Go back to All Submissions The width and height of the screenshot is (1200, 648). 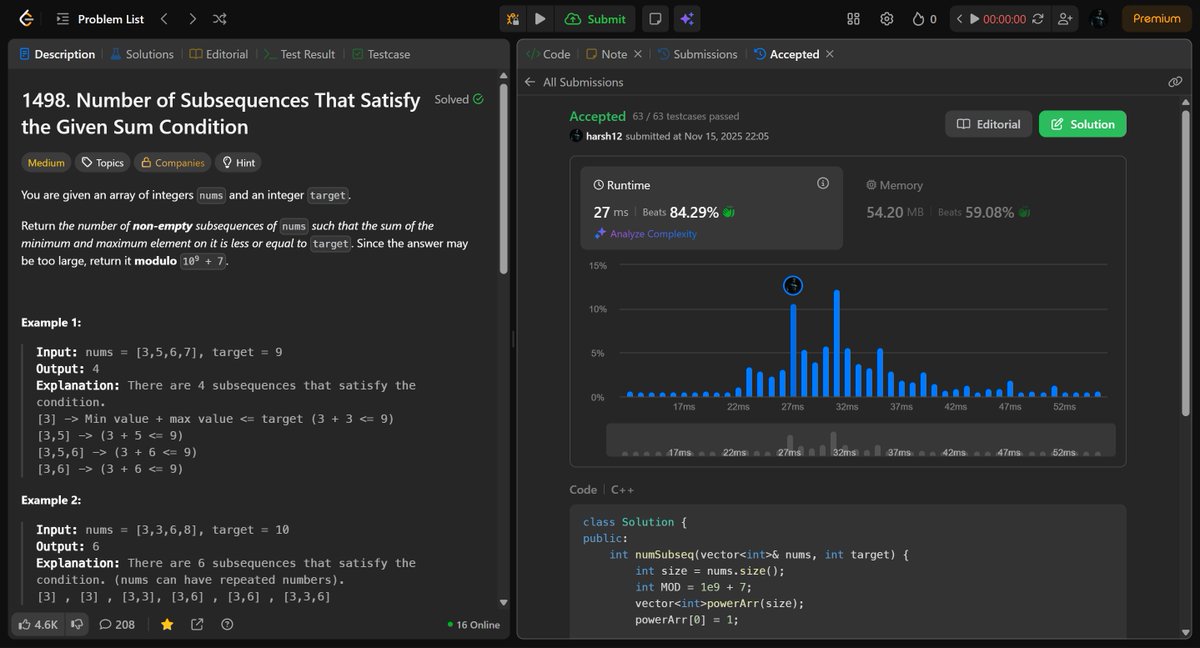point(574,82)
